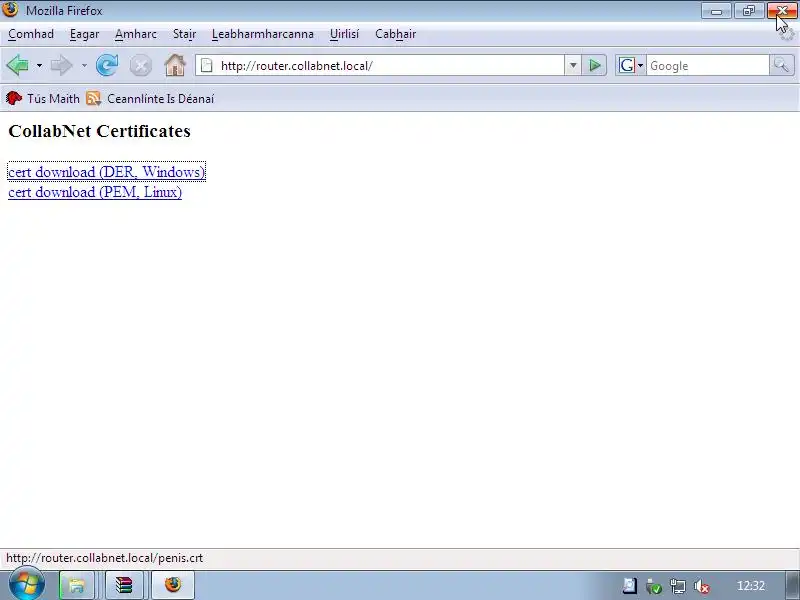
Task: Click the green Go button
Action: (594, 65)
